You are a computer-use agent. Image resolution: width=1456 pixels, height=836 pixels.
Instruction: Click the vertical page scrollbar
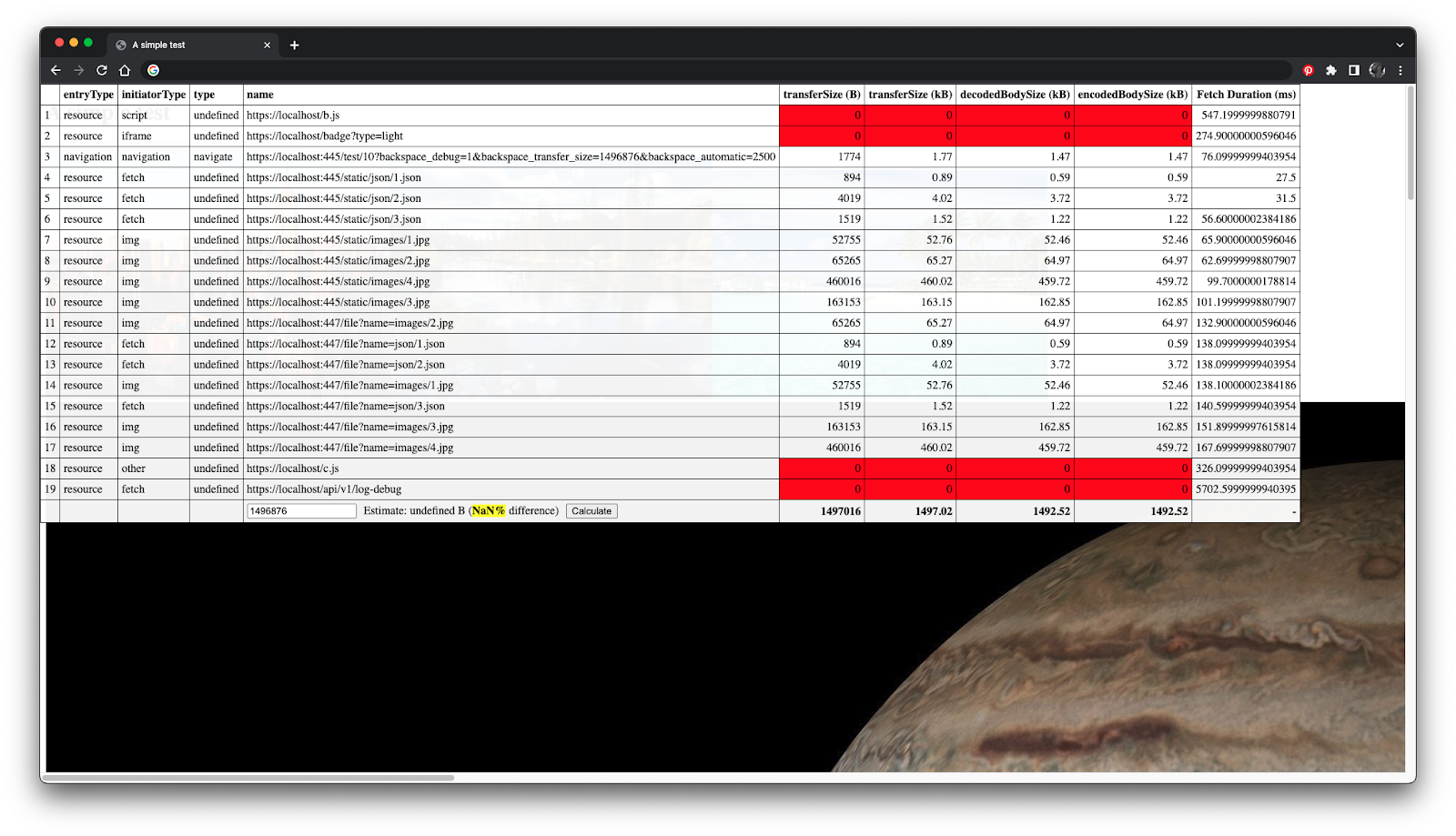[x=1410, y=142]
